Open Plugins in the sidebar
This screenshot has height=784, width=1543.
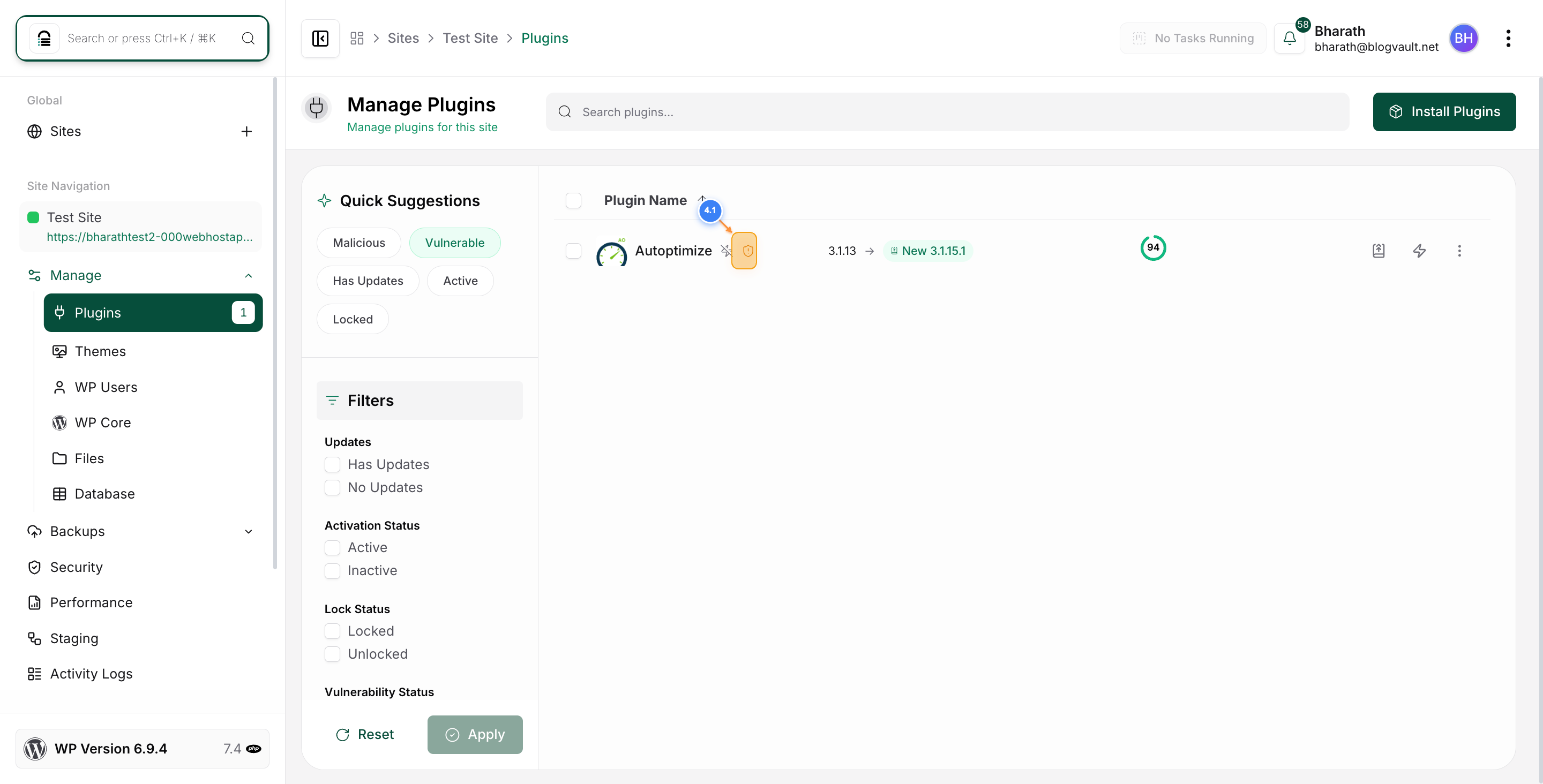pos(153,313)
